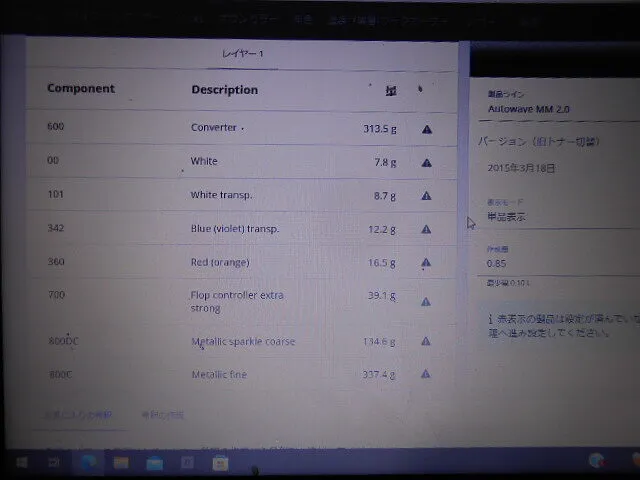Click warning icon next to Metallic sparkle coarse

click(x=426, y=341)
